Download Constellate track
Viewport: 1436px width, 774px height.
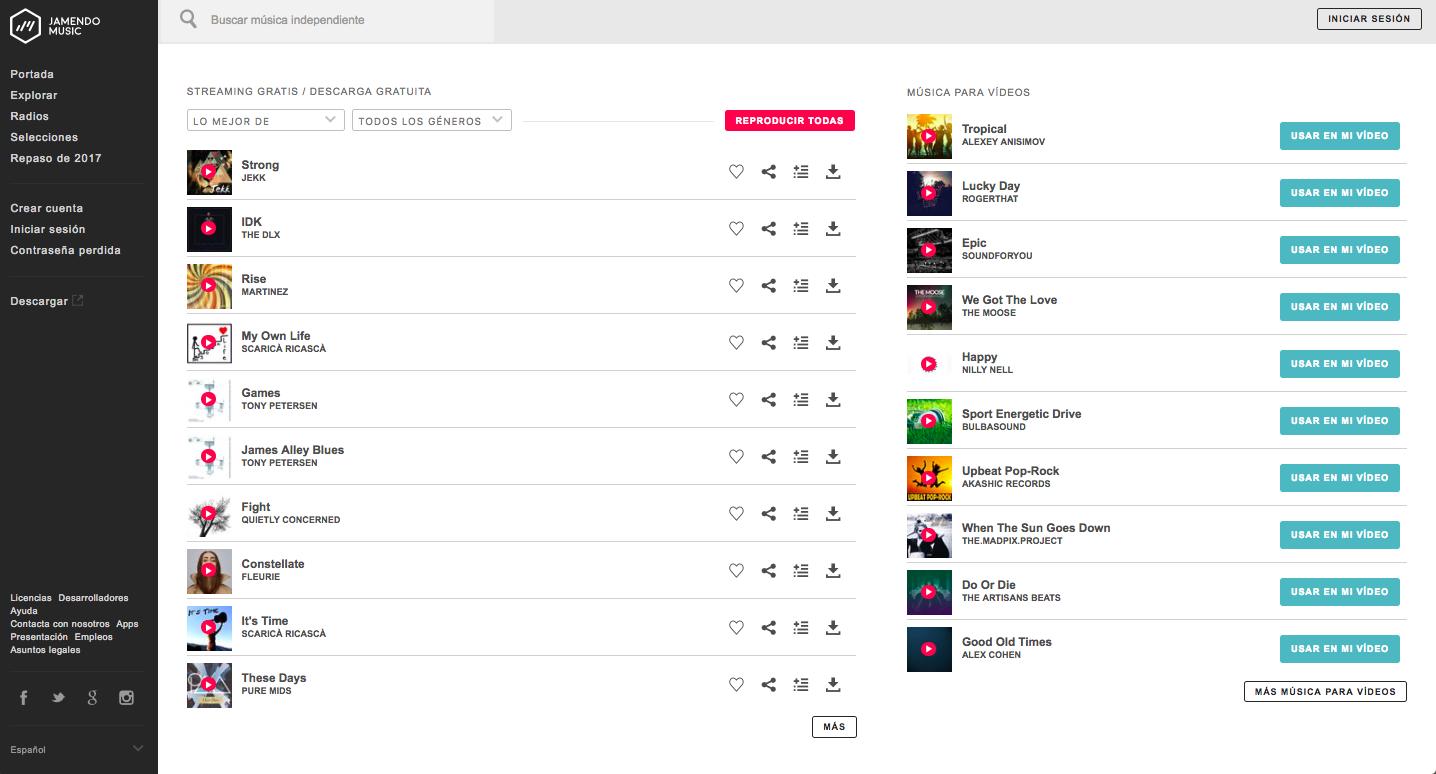pos(832,571)
